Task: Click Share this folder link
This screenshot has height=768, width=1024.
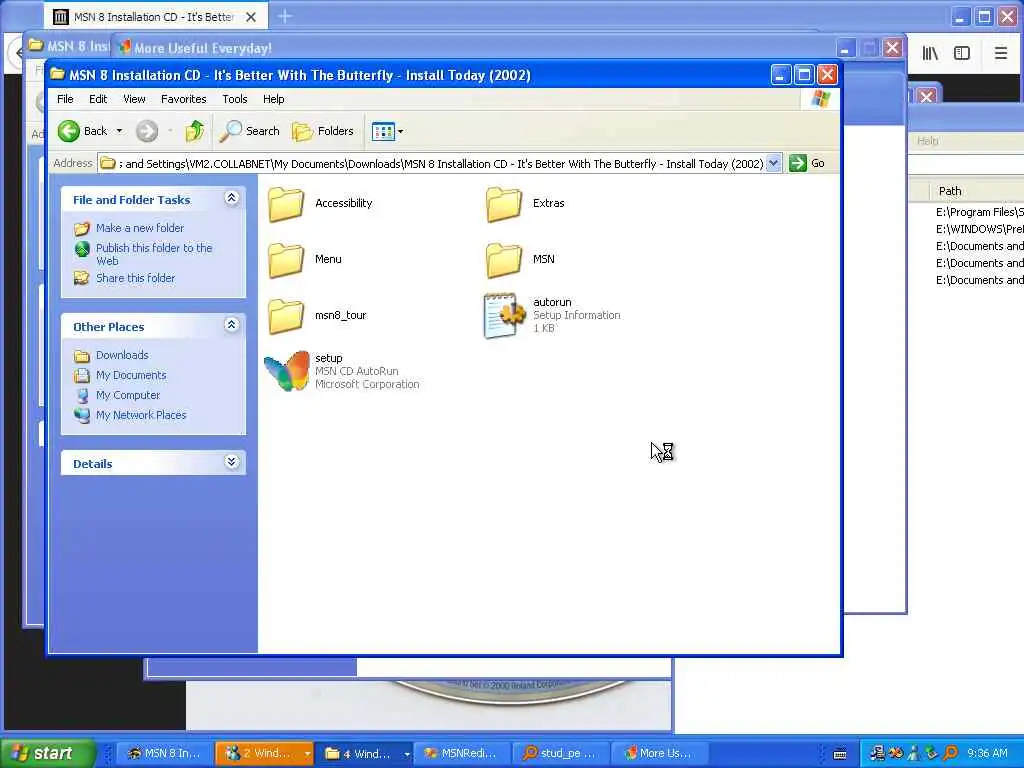Action: (x=135, y=278)
